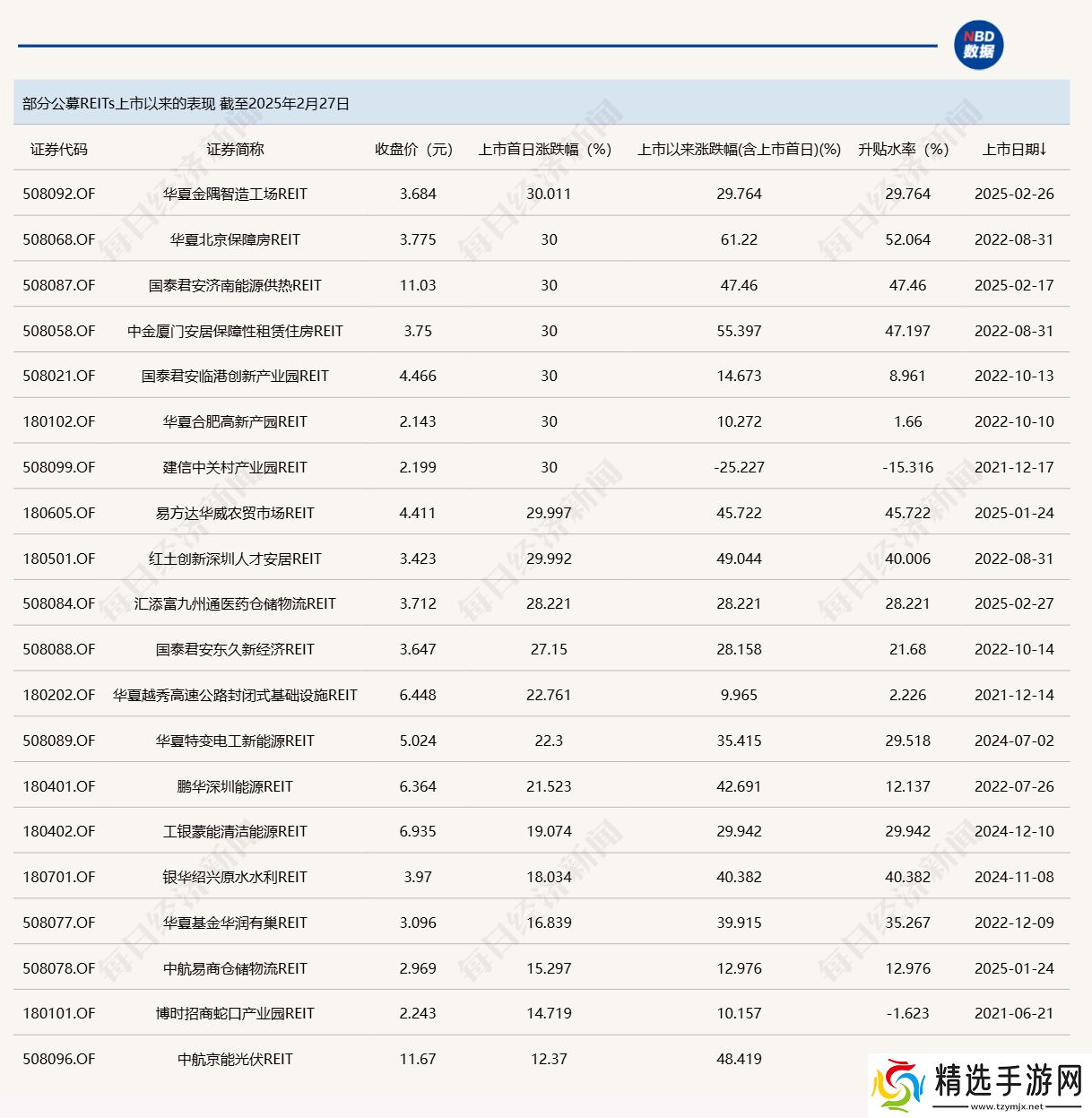Open 汇添富九州通医药仓储物流REIT name
This screenshot has width=1092, height=1118.
point(235,604)
